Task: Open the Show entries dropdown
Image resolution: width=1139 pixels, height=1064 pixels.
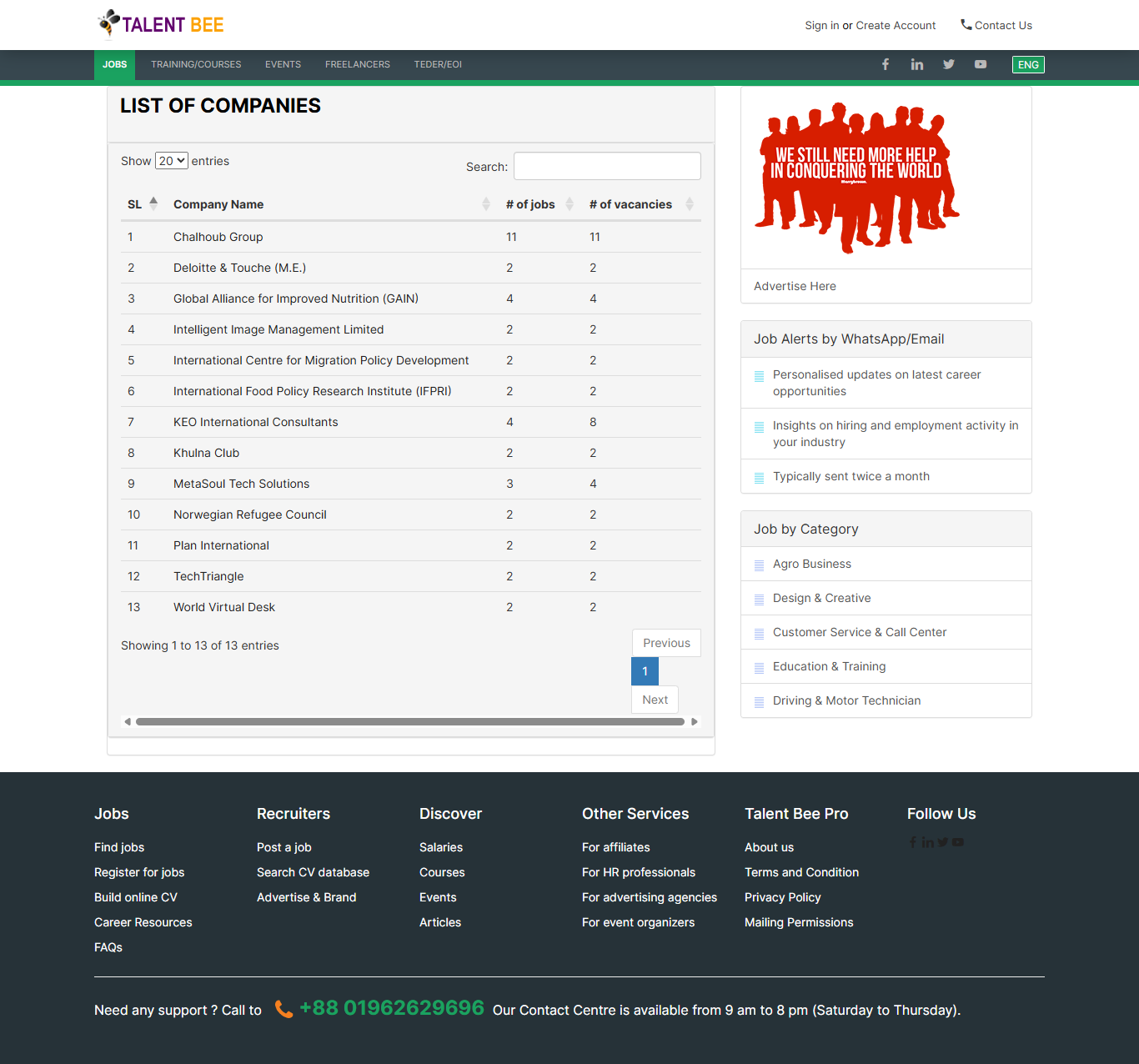Action: click(171, 161)
